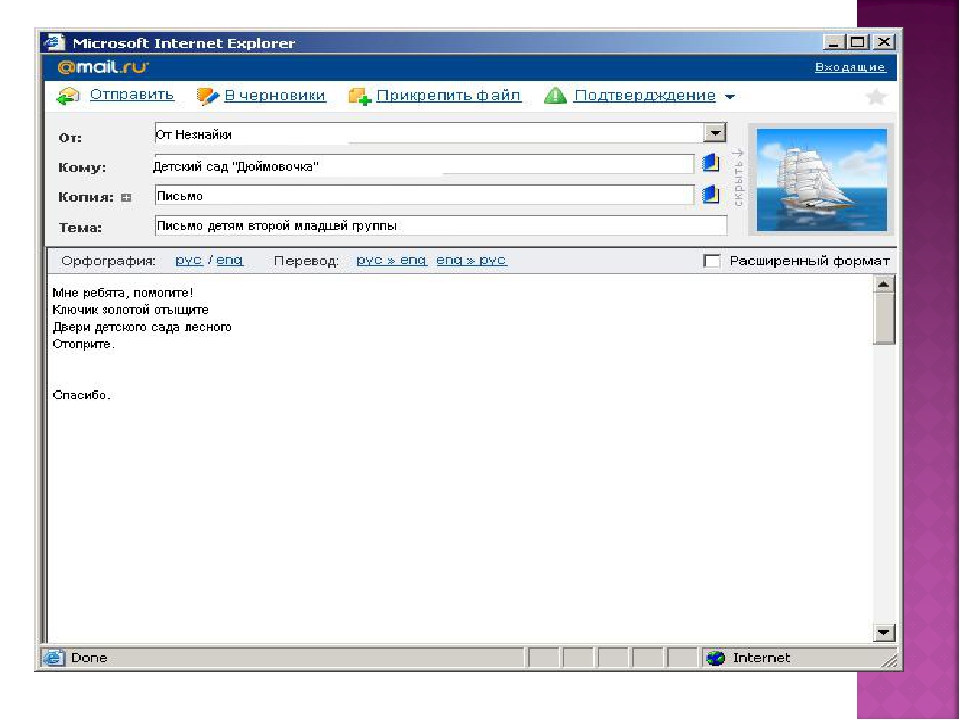
Task: Expand the Подтверждение dropdown arrow
Action: click(x=730, y=97)
